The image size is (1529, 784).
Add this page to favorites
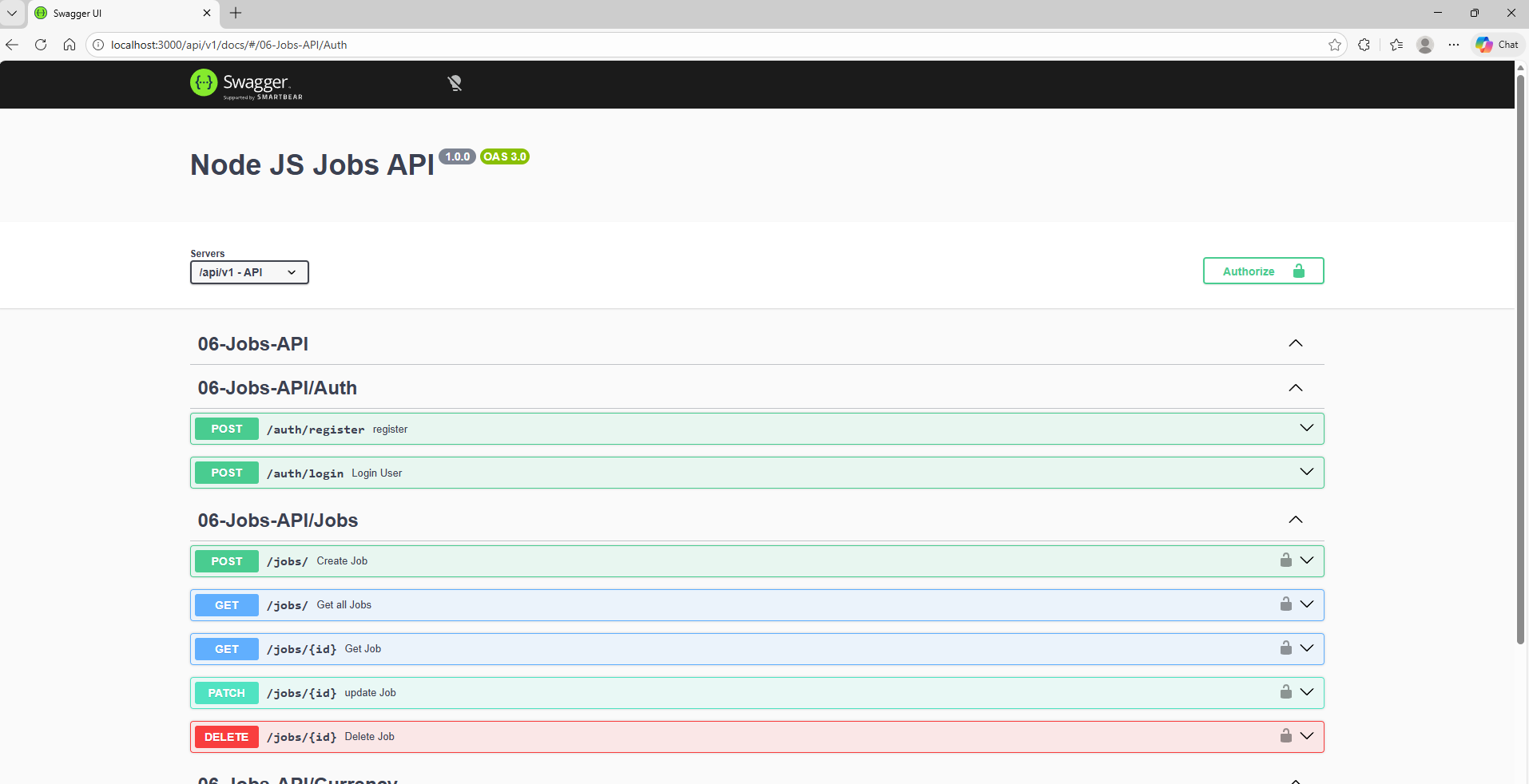(1335, 45)
